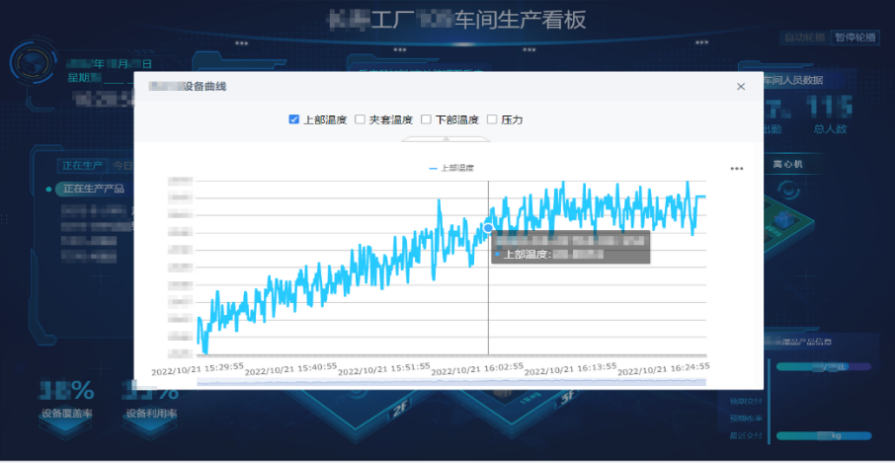Click the 上部温度 tooltip row
The width and height of the screenshot is (895, 463).
coord(550,255)
